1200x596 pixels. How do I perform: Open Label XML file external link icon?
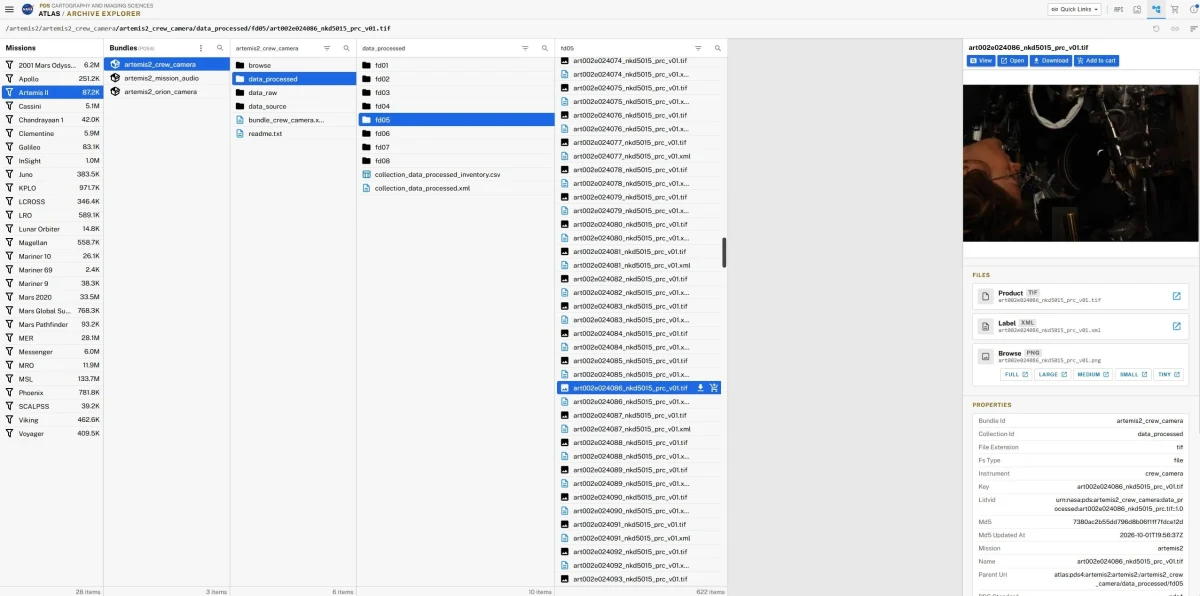(x=1177, y=326)
